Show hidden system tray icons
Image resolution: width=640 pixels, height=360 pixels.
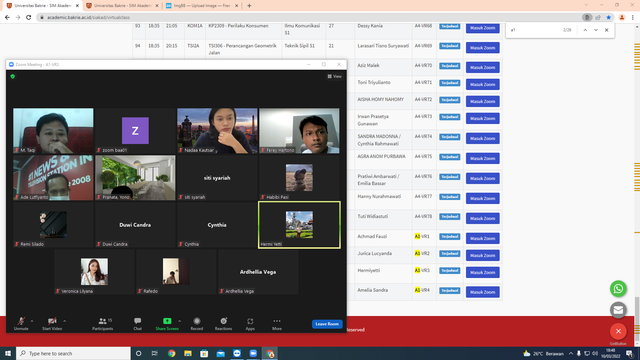[571, 353]
